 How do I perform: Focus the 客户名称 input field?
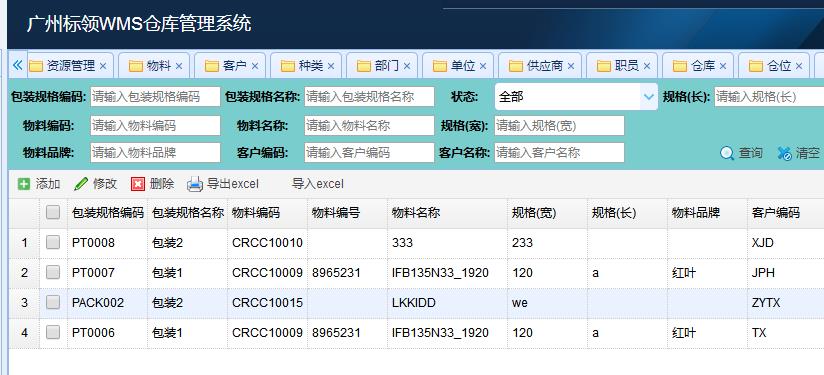coord(559,152)
